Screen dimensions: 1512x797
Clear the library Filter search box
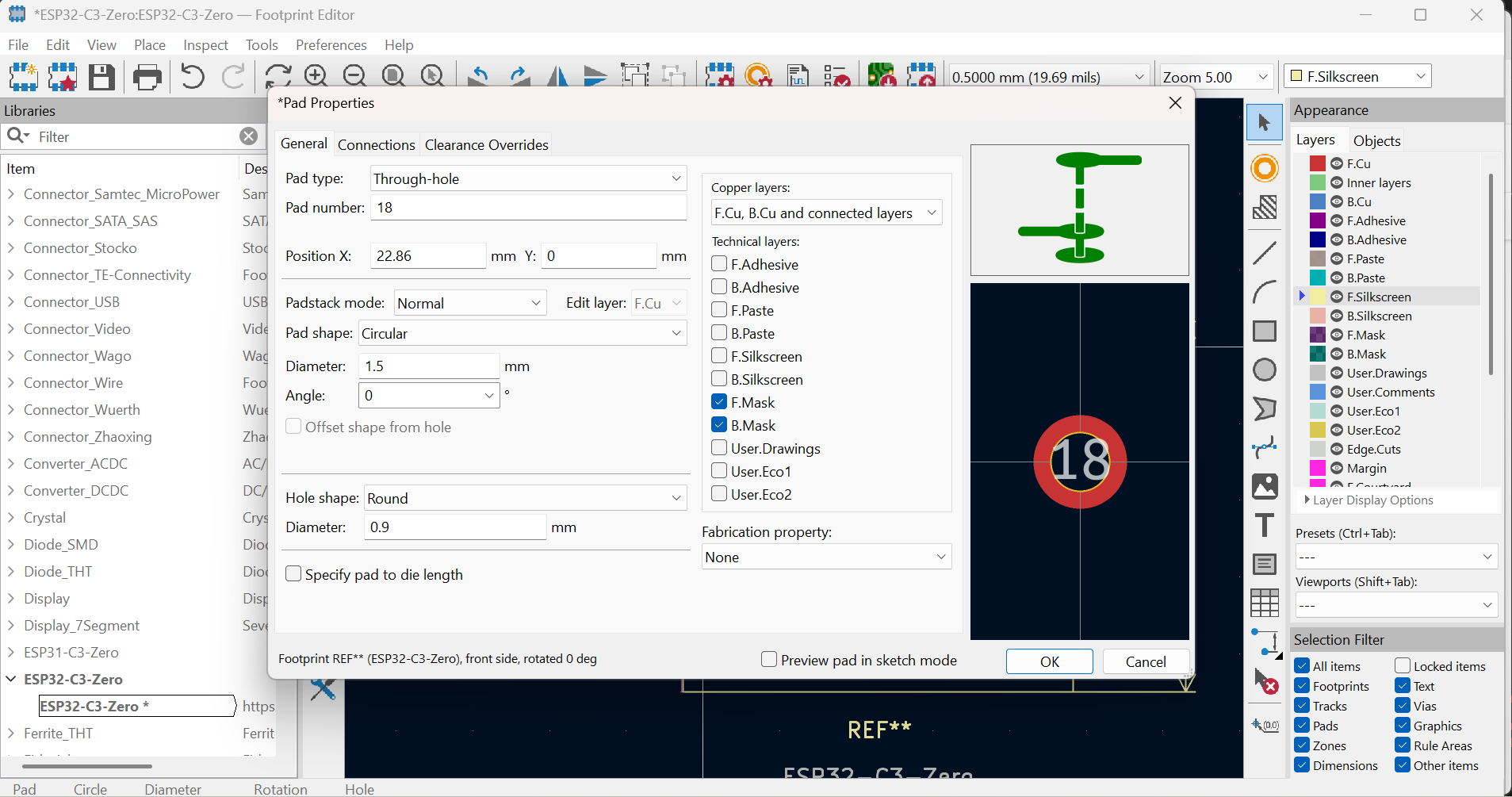coord(248,136)
